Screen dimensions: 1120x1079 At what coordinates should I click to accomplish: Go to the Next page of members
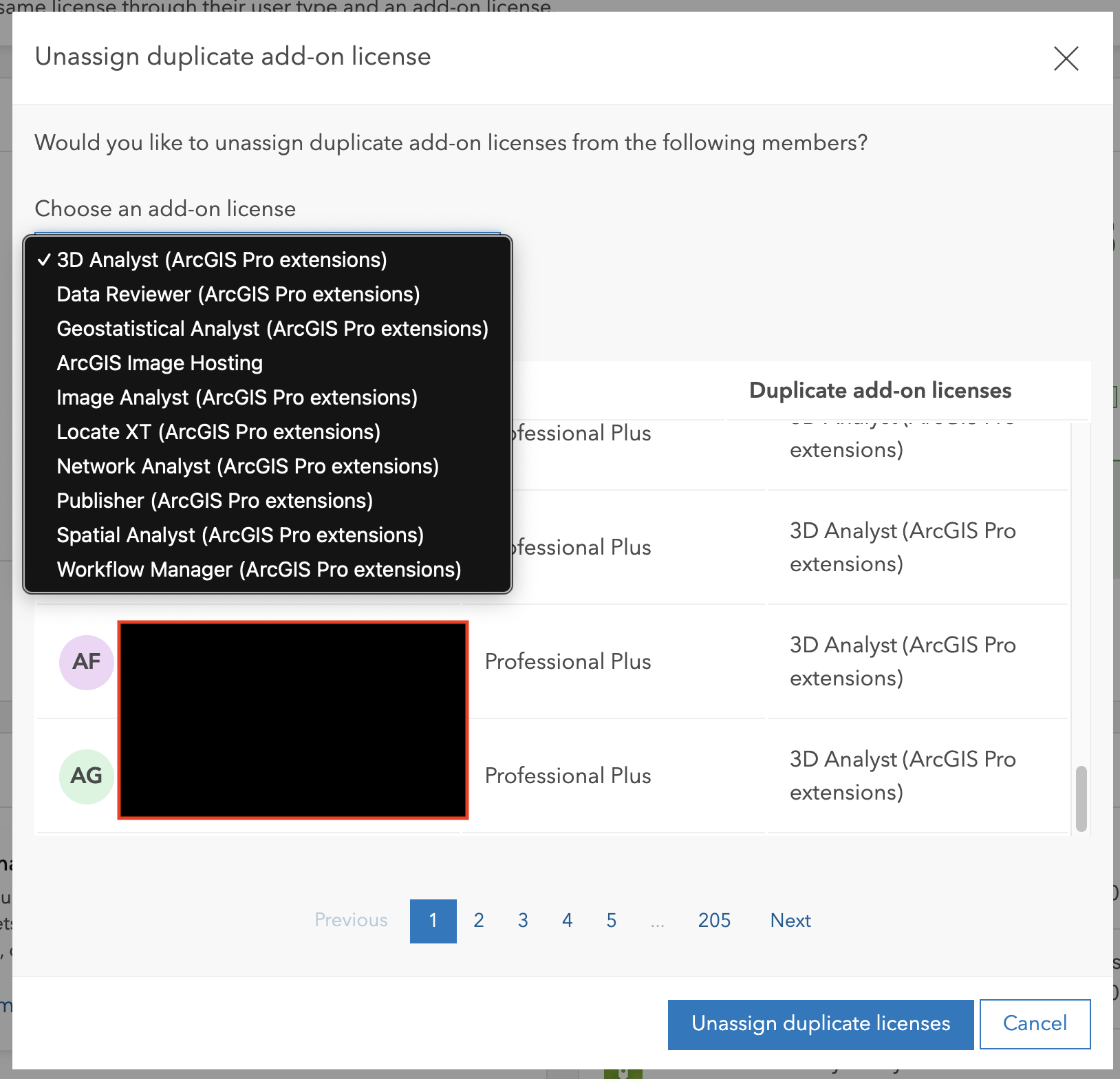pyautogui.click(x=790, y=921)
